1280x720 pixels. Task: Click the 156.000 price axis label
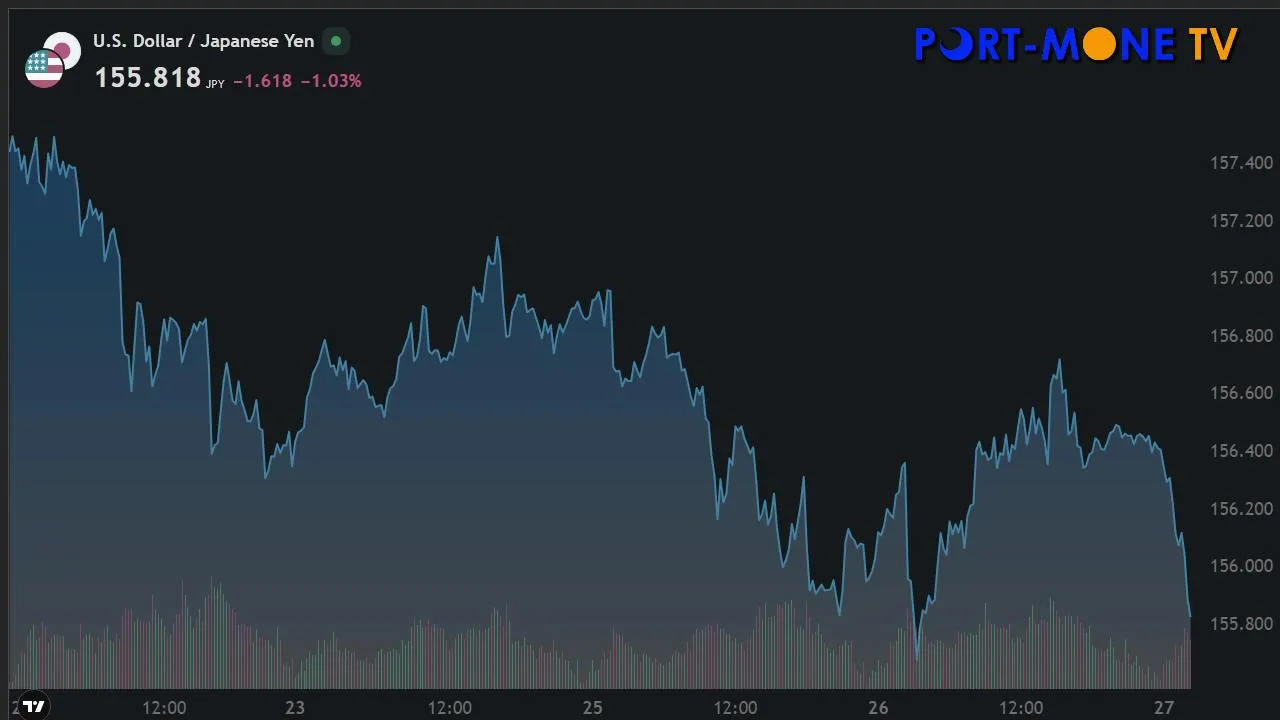tap(1241, 565)
